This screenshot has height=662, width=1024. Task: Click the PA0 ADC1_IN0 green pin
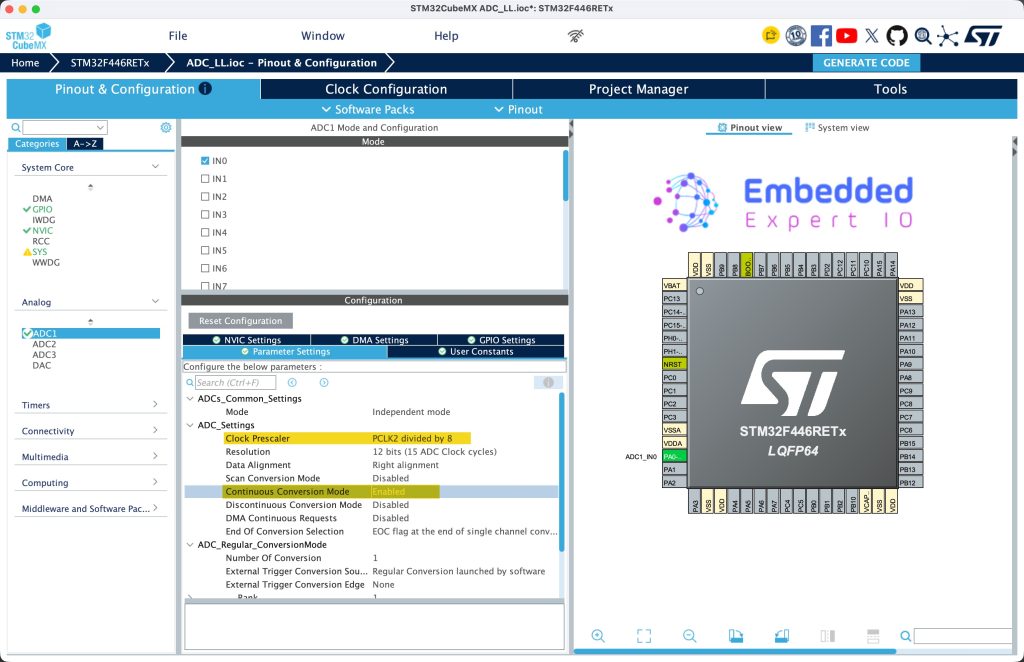click(x=674, y=456)
